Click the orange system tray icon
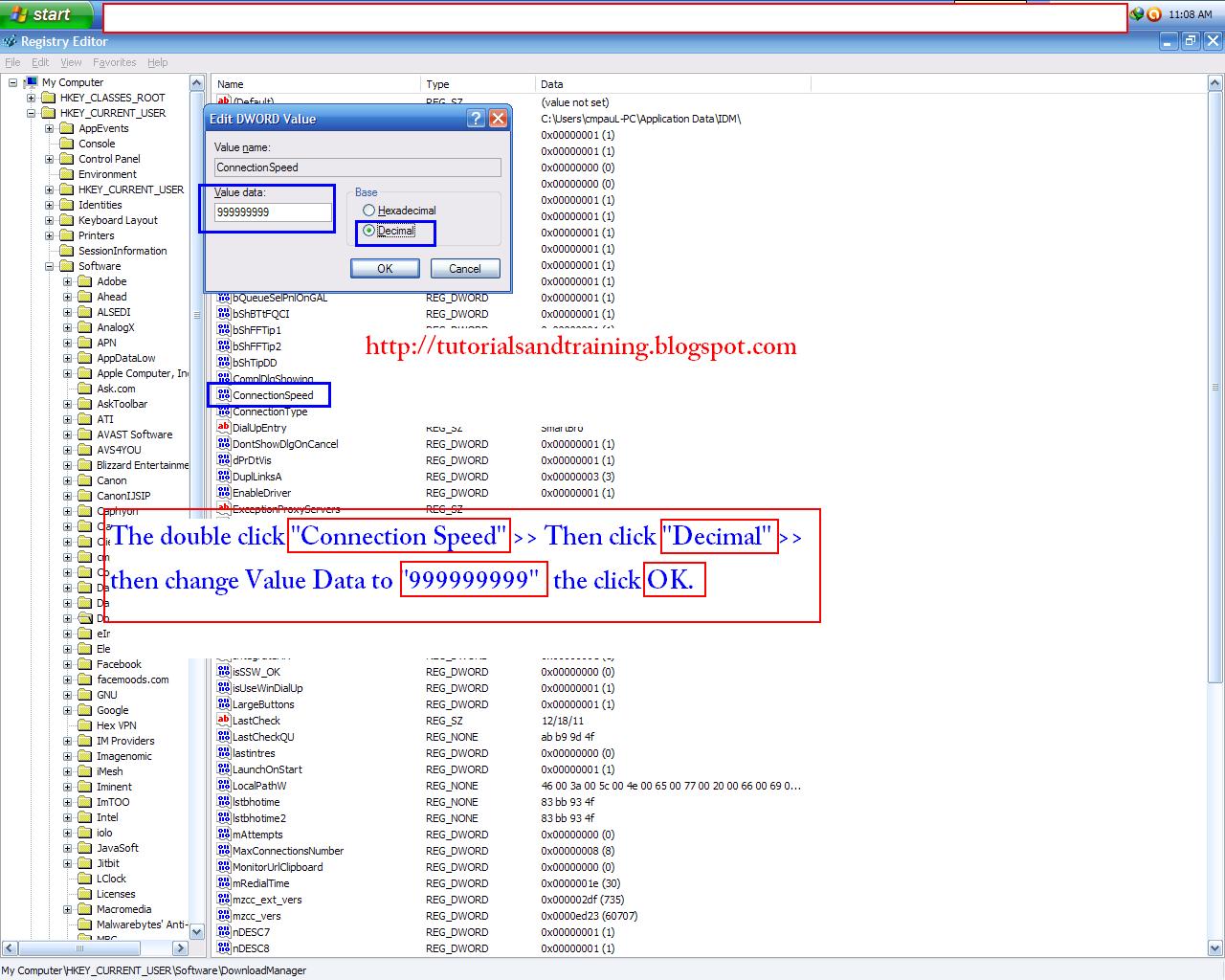This screenshot has width=1225, height=980. pyautogui.click(x=1154, y=14)
